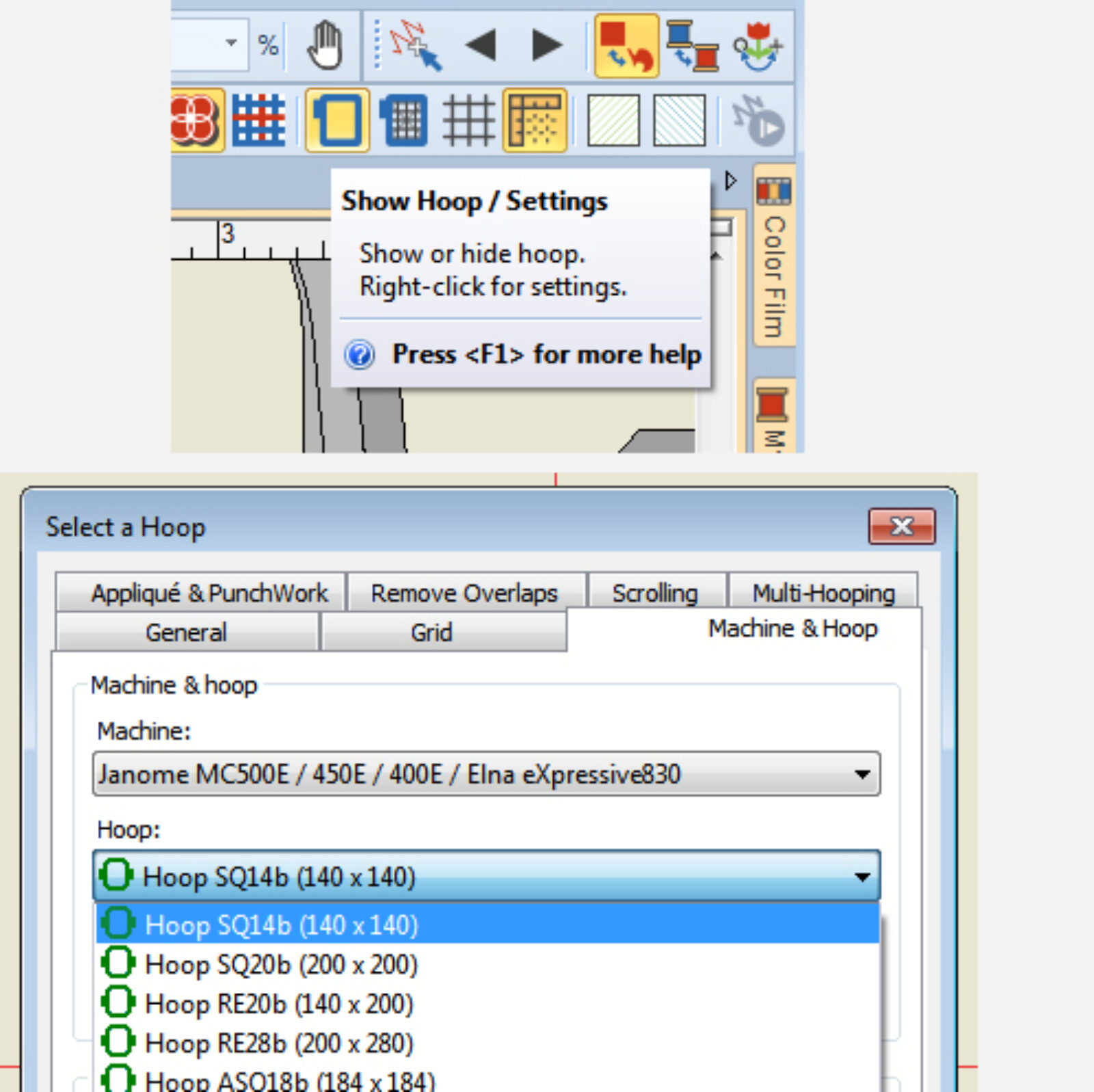Expand the small toolbar overflow arrow

click(x=730, y=181)
